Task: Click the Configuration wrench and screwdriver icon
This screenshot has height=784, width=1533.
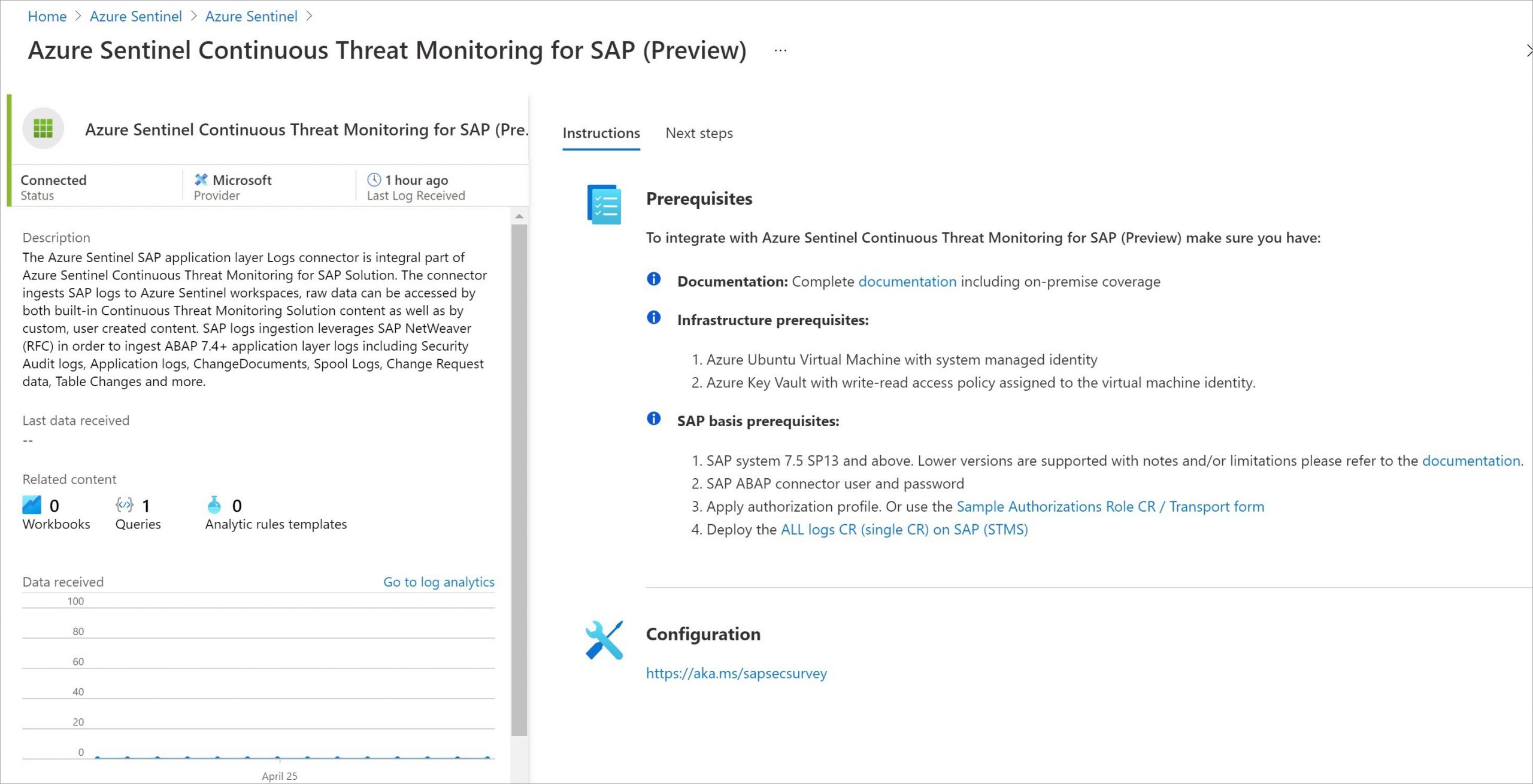Action: click(x=604, y=640)
